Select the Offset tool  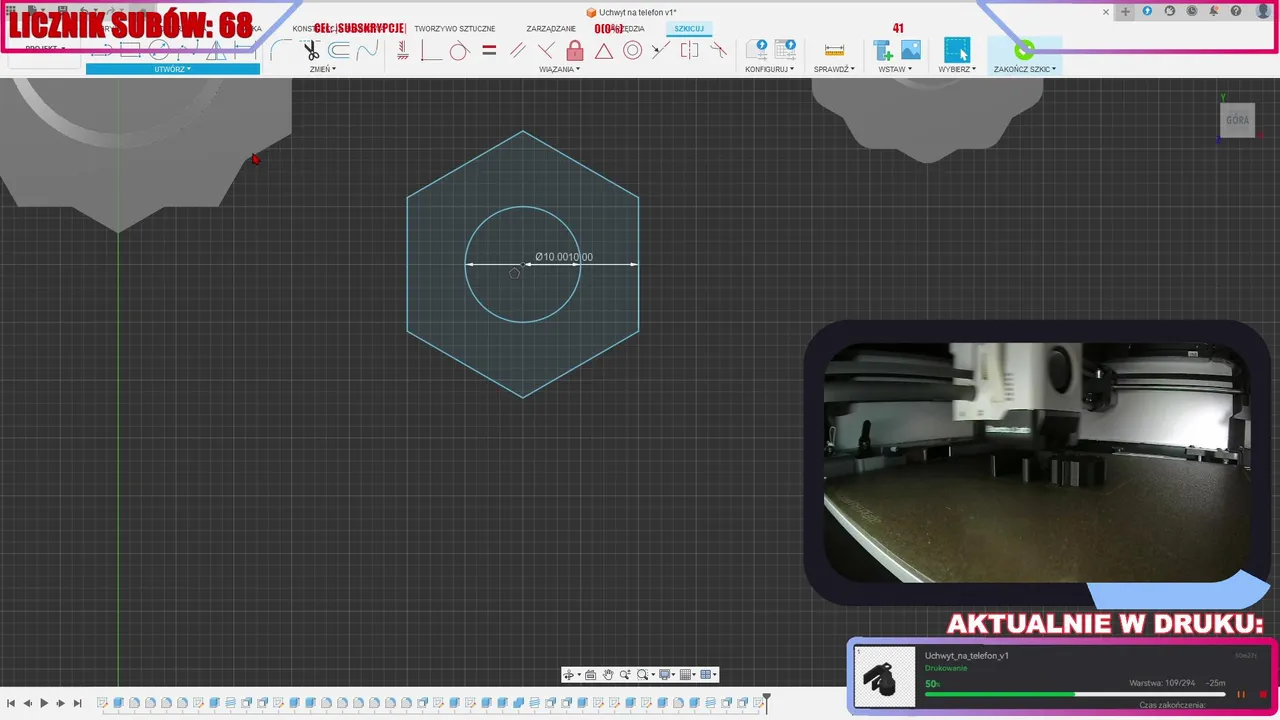339,50
